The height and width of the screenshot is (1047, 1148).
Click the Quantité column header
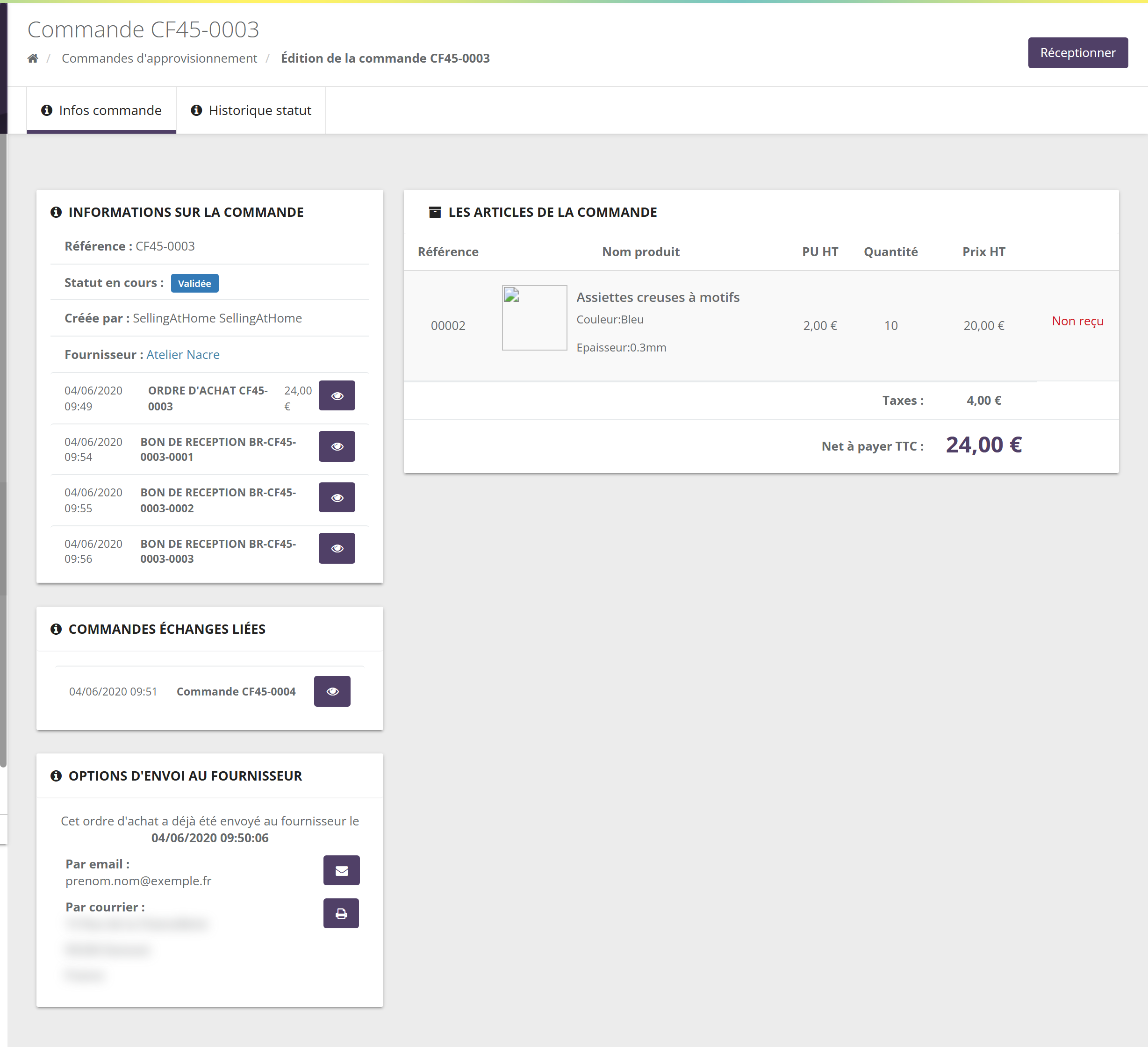click(890, 251)
